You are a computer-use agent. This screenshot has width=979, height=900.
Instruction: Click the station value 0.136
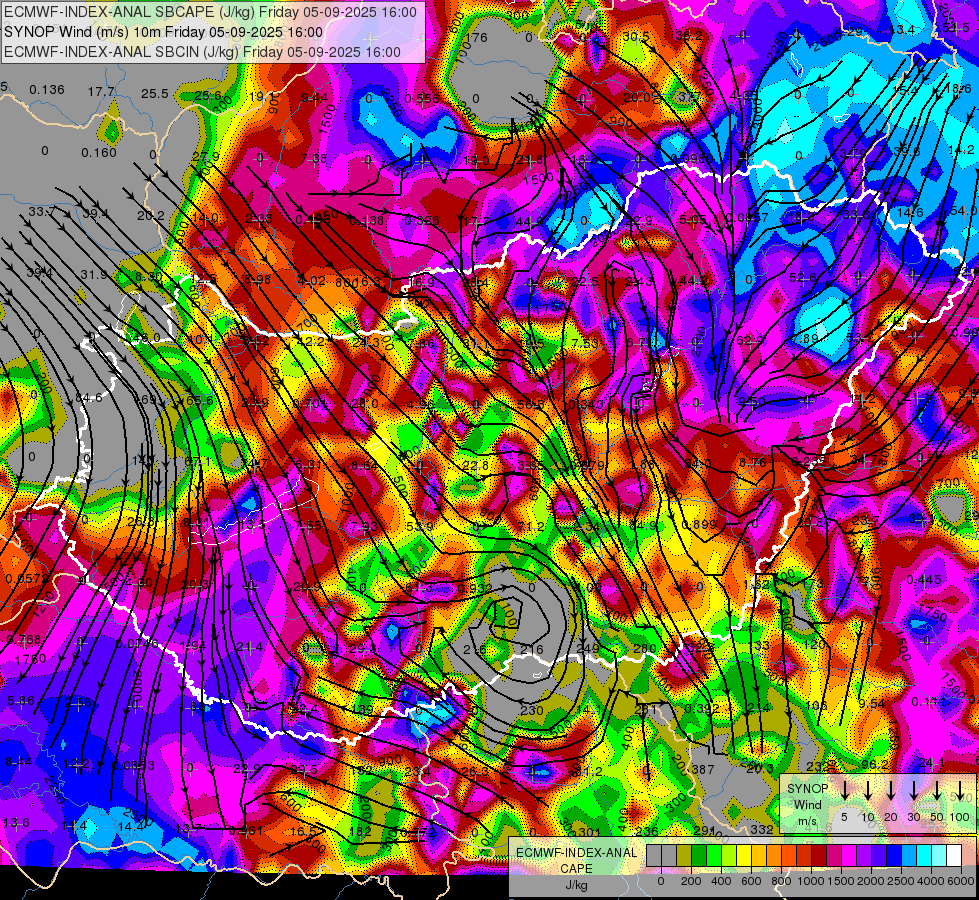pyautogui.click(x=47, y=89)
